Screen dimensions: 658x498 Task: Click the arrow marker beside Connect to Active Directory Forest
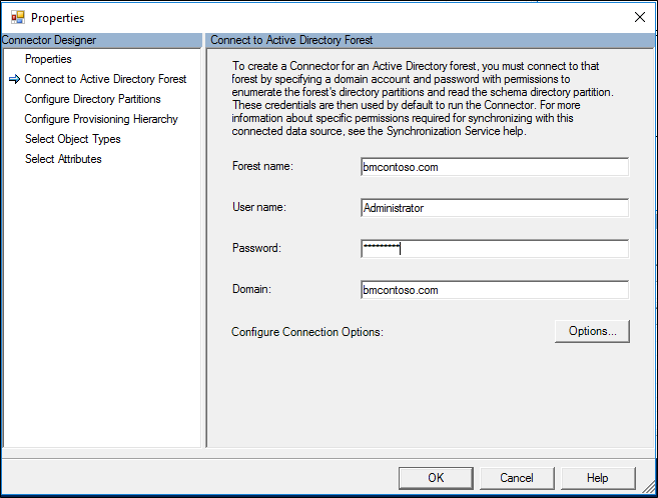coord(14,79)
